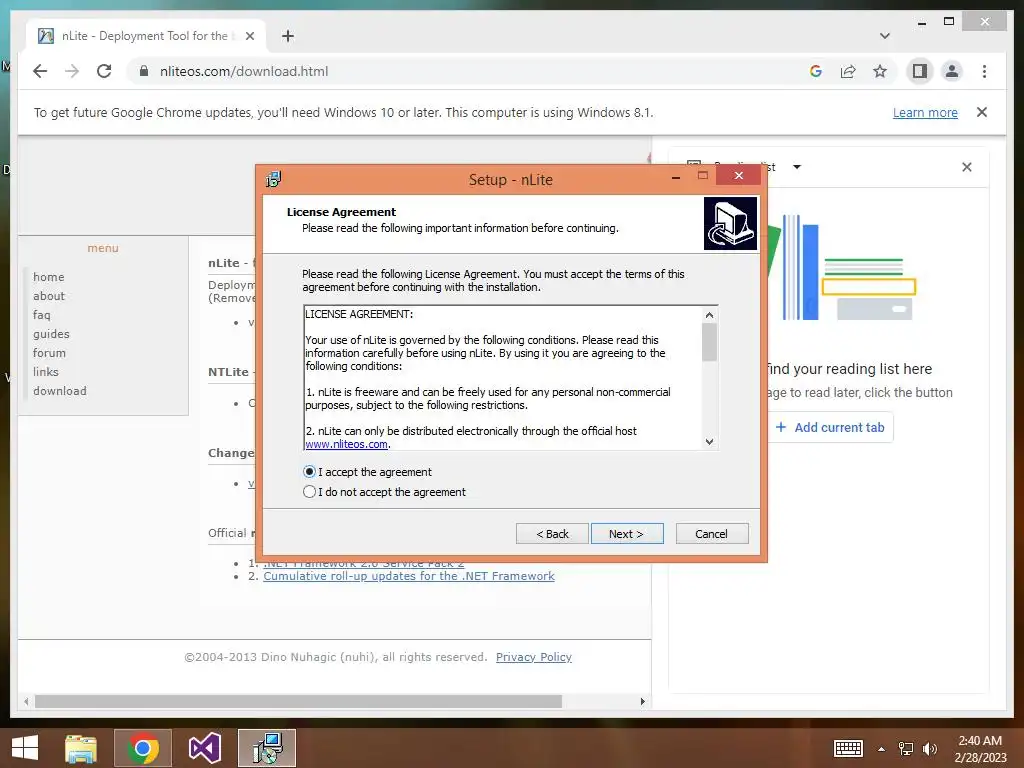The image size is (1024, 768).
Task: Click horizontal scrollbar left arrow
Action: tap(26, 701)
